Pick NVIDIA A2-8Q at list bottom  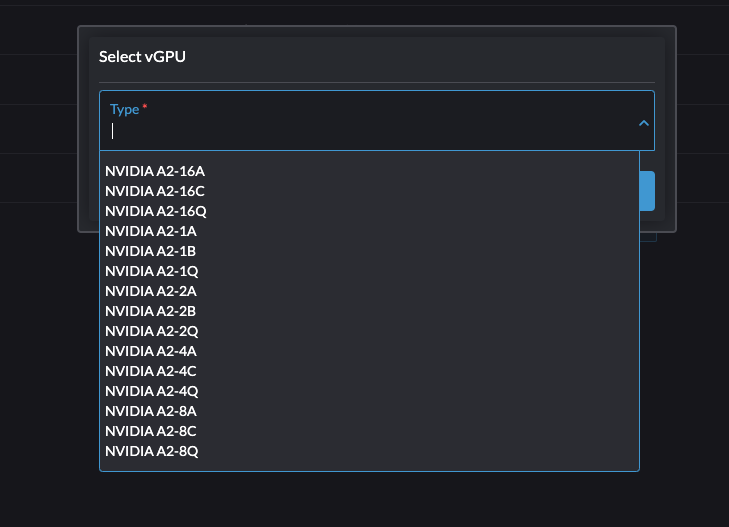[152, 451]
